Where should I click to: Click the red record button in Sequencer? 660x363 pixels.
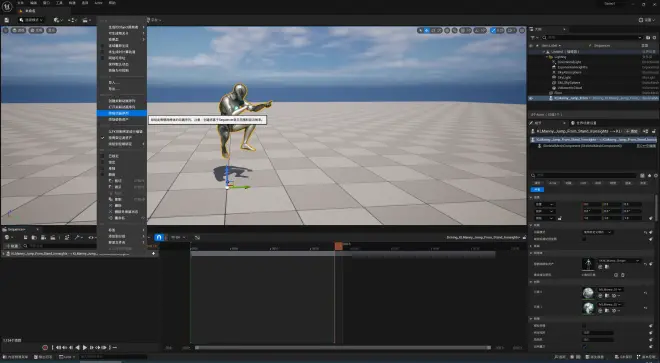[45, 347]
